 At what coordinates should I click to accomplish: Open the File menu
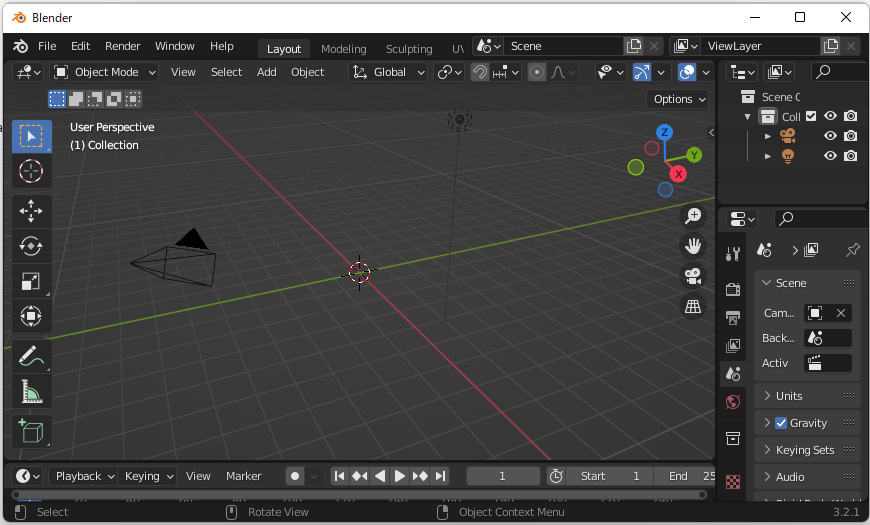point(47,46)
